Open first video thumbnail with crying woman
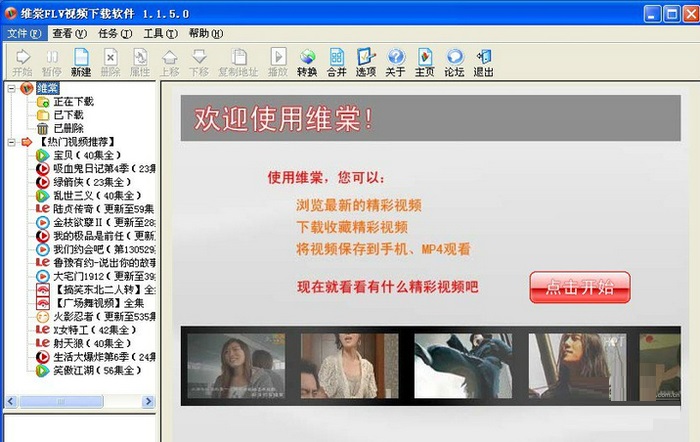This screenshot has width=700, height=442. point(236,366)
